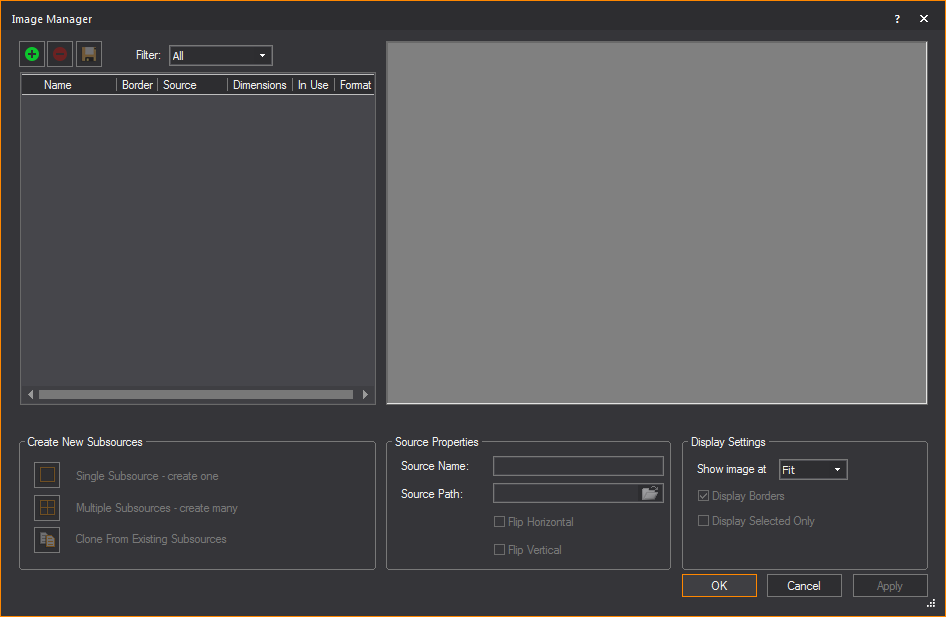The height and width of the screenshot is (617, 946).
Task: Expand the Show image at Fit dropdown
Action: (812, 470)
